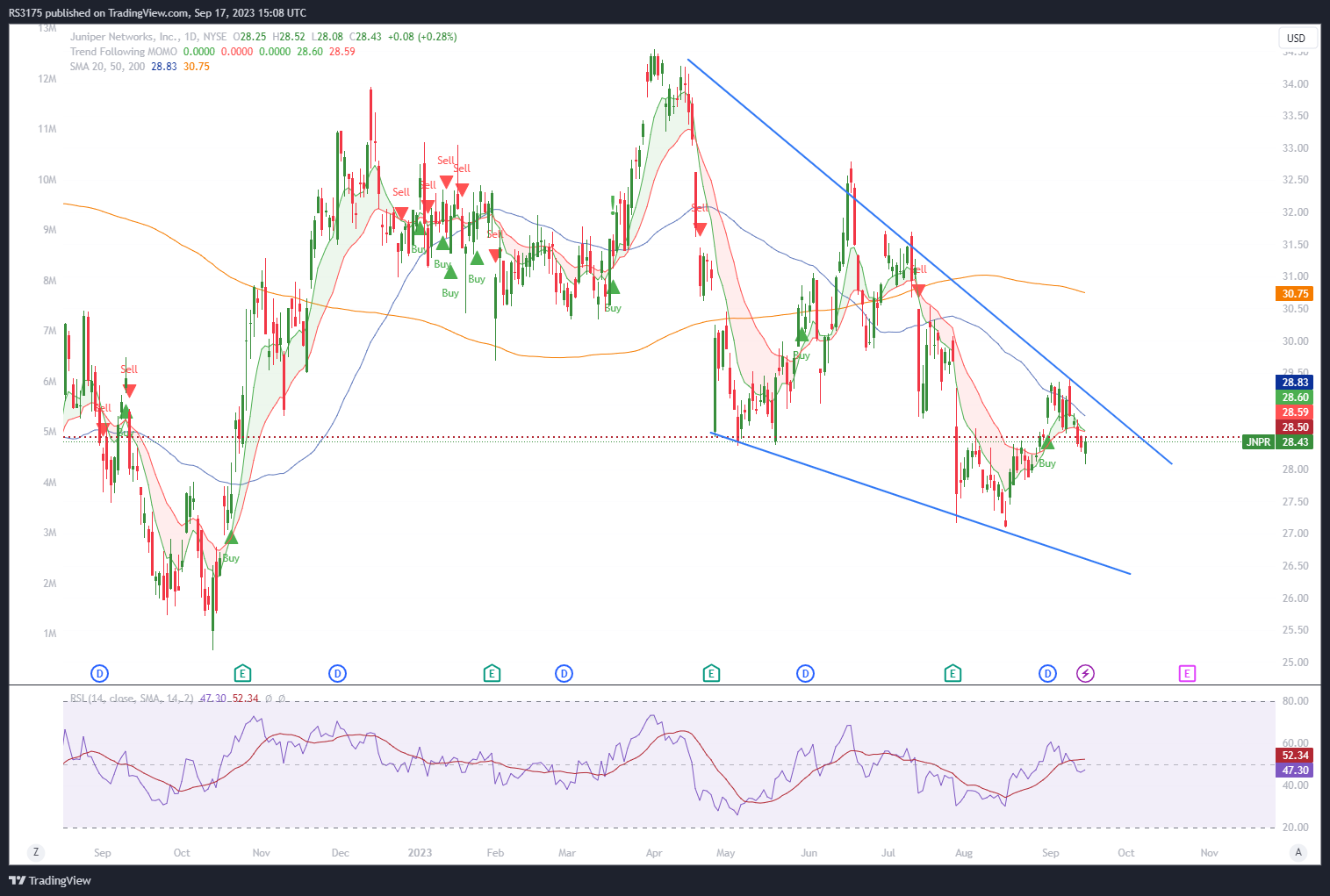Click the Buy arrow at October 2022 low
The width and height of the screenshot is (1330, 896).
231,537
